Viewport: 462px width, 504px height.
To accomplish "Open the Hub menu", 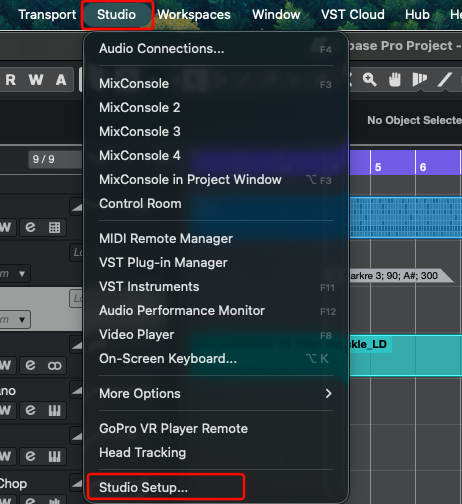I will point(417,15).
